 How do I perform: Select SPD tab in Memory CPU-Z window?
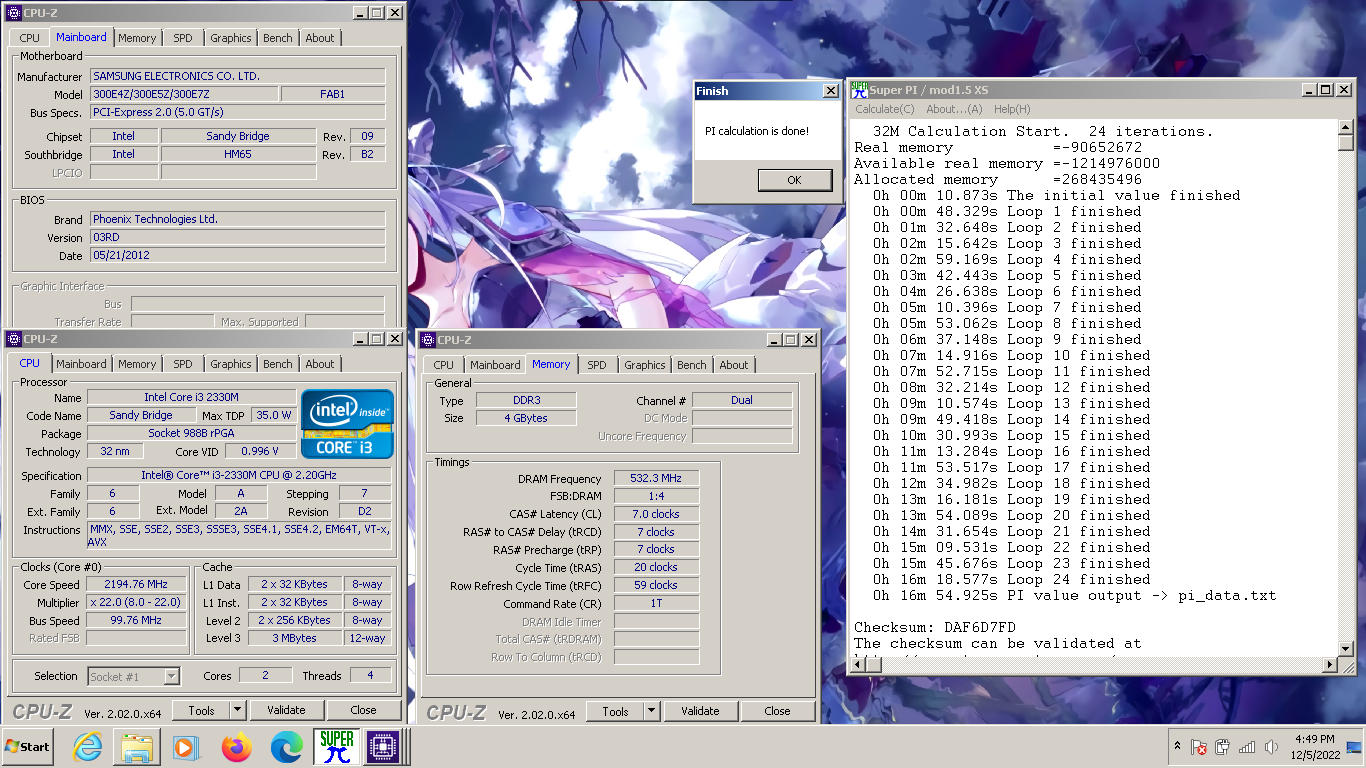(597, 365)
